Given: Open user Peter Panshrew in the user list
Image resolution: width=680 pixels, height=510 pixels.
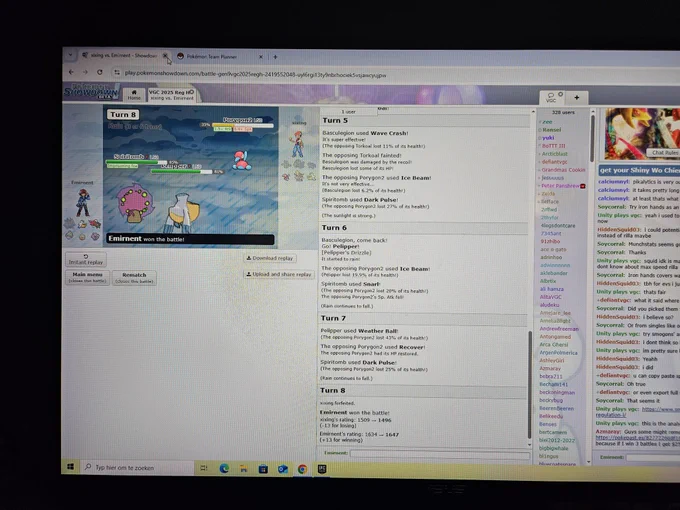Looking at the screenshot, I should 560,186.
